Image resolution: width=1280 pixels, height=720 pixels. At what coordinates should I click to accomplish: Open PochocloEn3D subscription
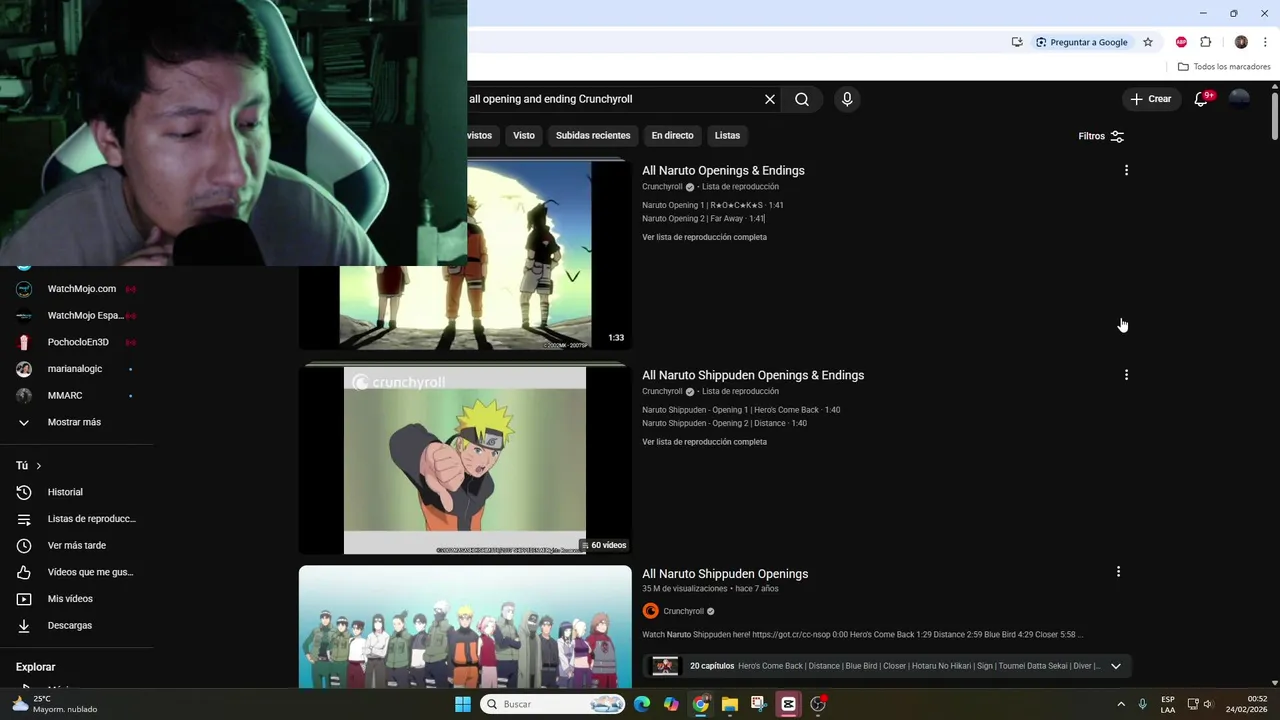(76, 342)
